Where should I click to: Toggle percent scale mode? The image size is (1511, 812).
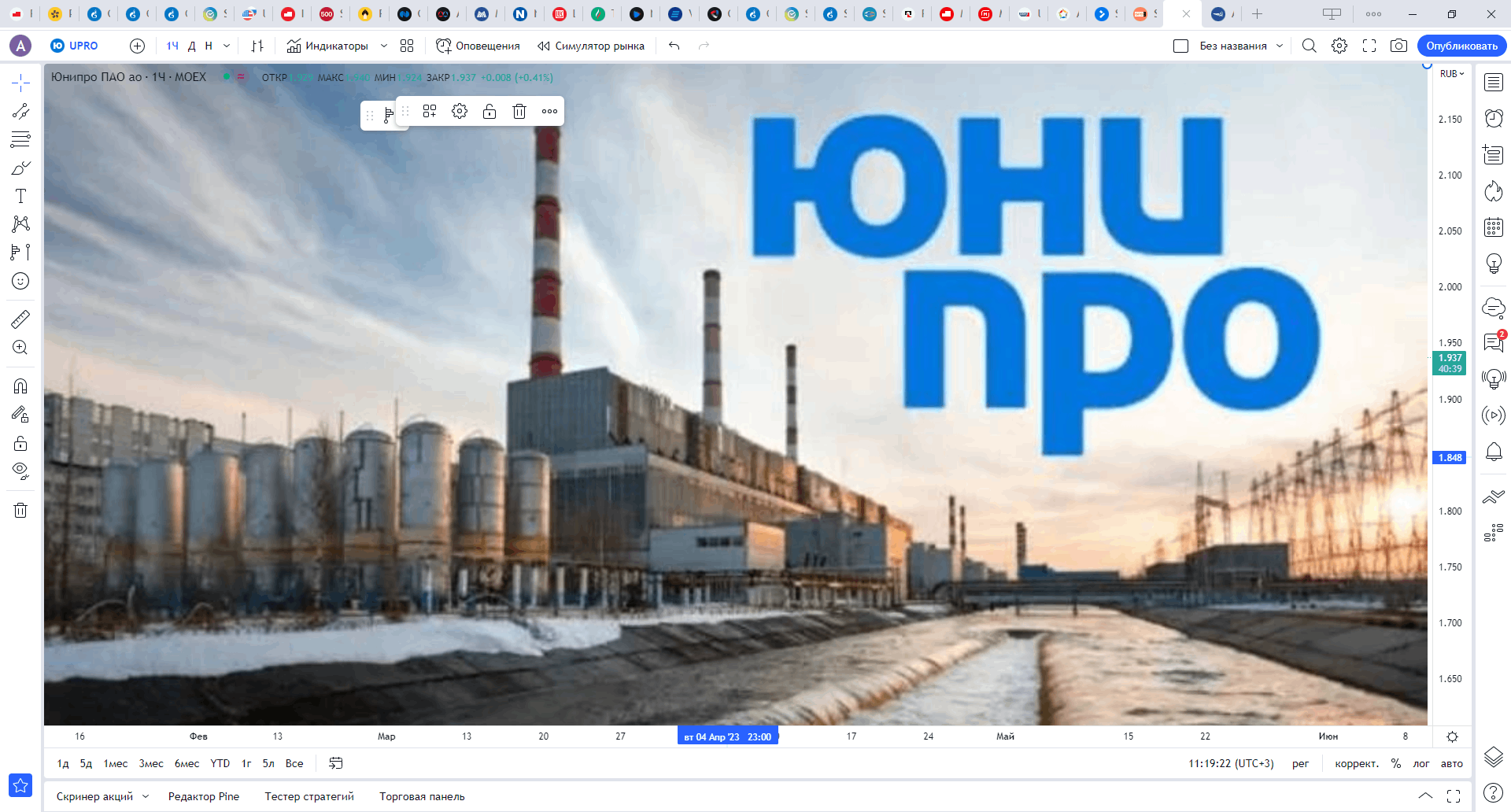(1396, 763)
